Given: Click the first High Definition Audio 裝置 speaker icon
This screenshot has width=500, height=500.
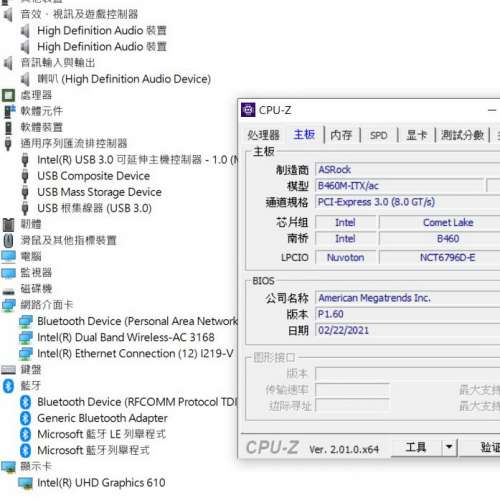Looking at the screenshot, I should click(x=25, y=31).
